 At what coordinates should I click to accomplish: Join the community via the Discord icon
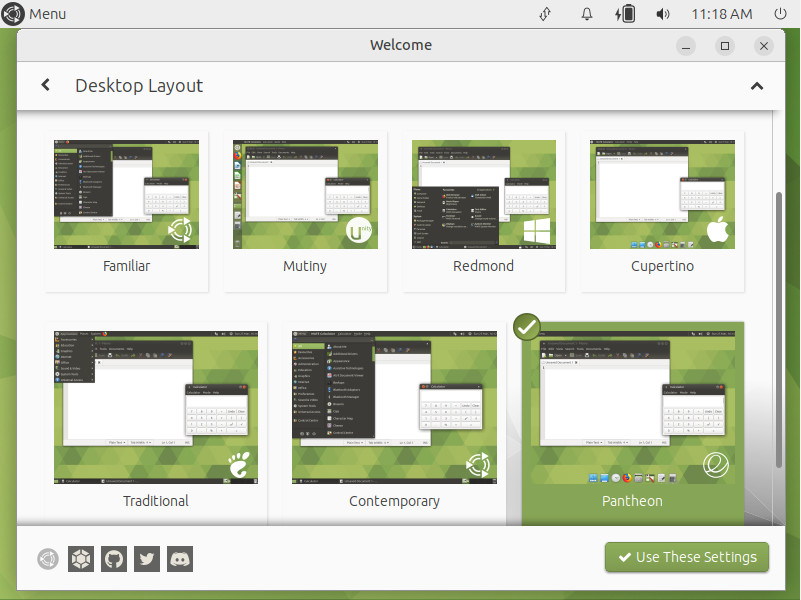(x=179, y=558)
